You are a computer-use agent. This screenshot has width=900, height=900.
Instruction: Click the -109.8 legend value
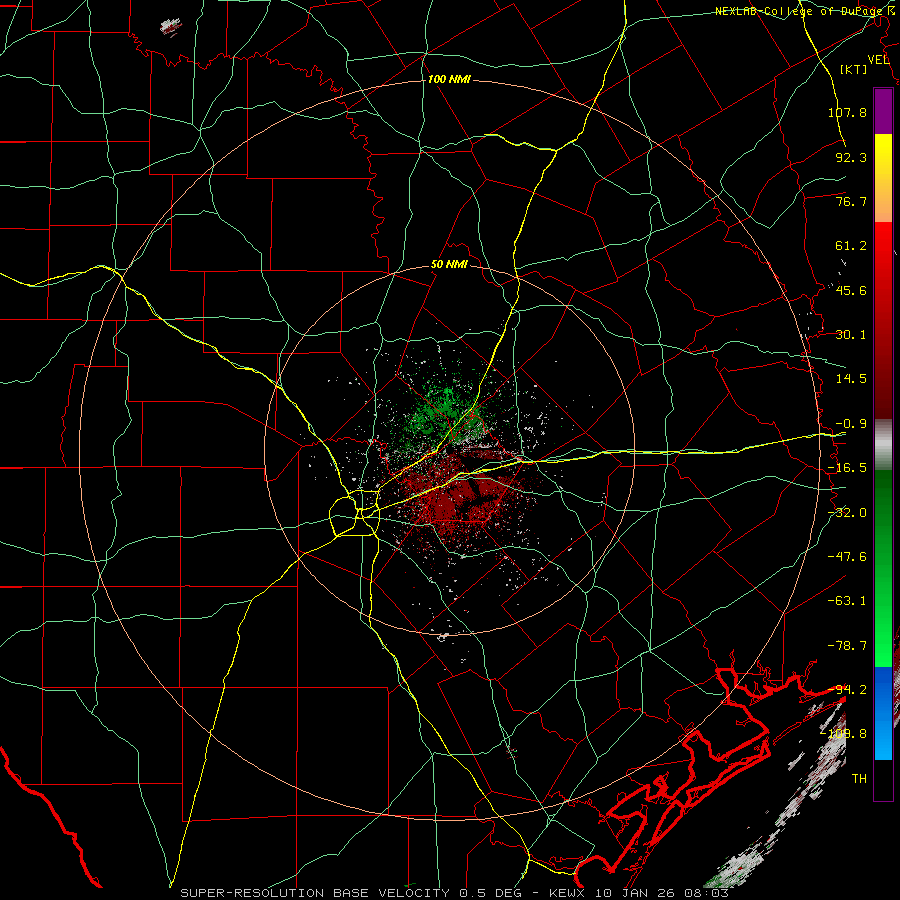[x=844, y=734]
